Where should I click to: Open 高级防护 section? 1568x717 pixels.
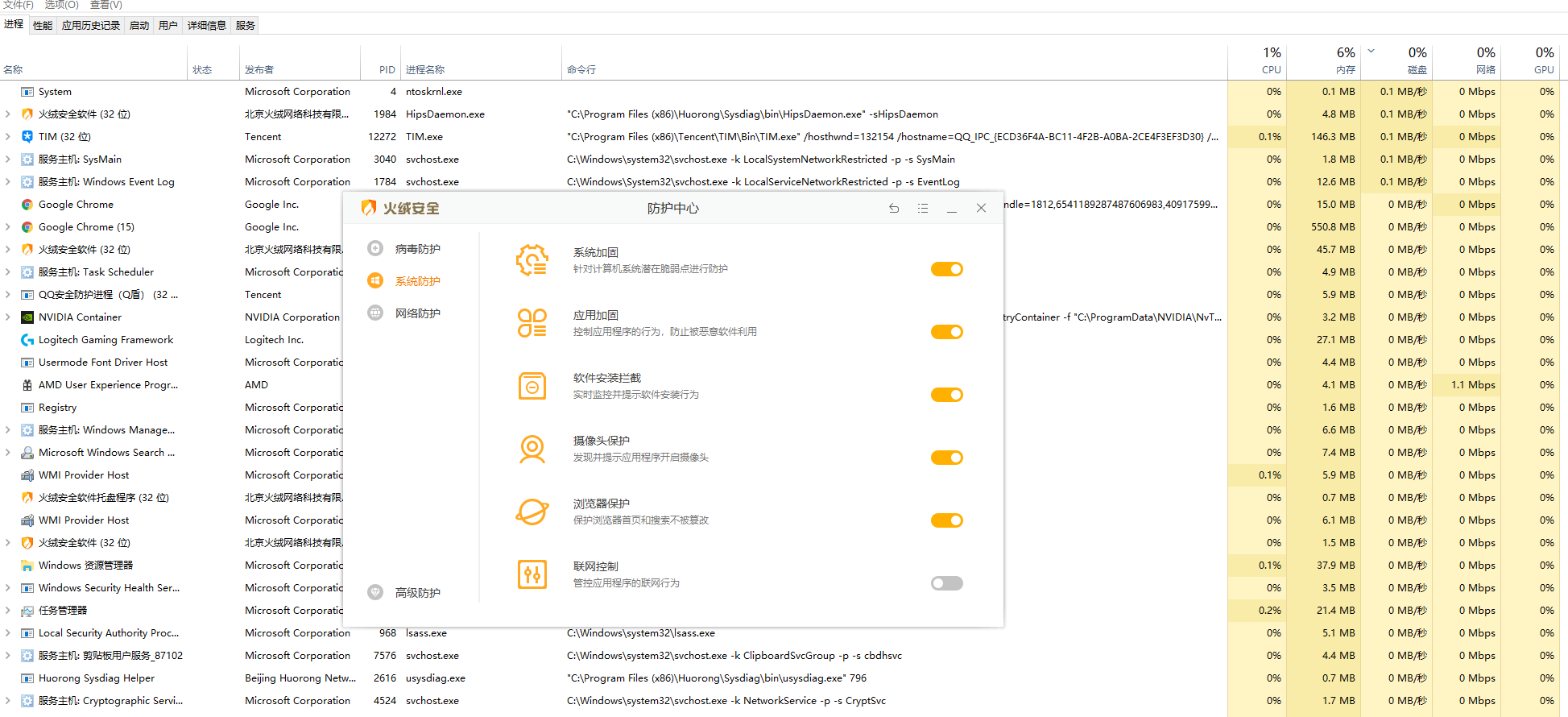coord(418,593)
